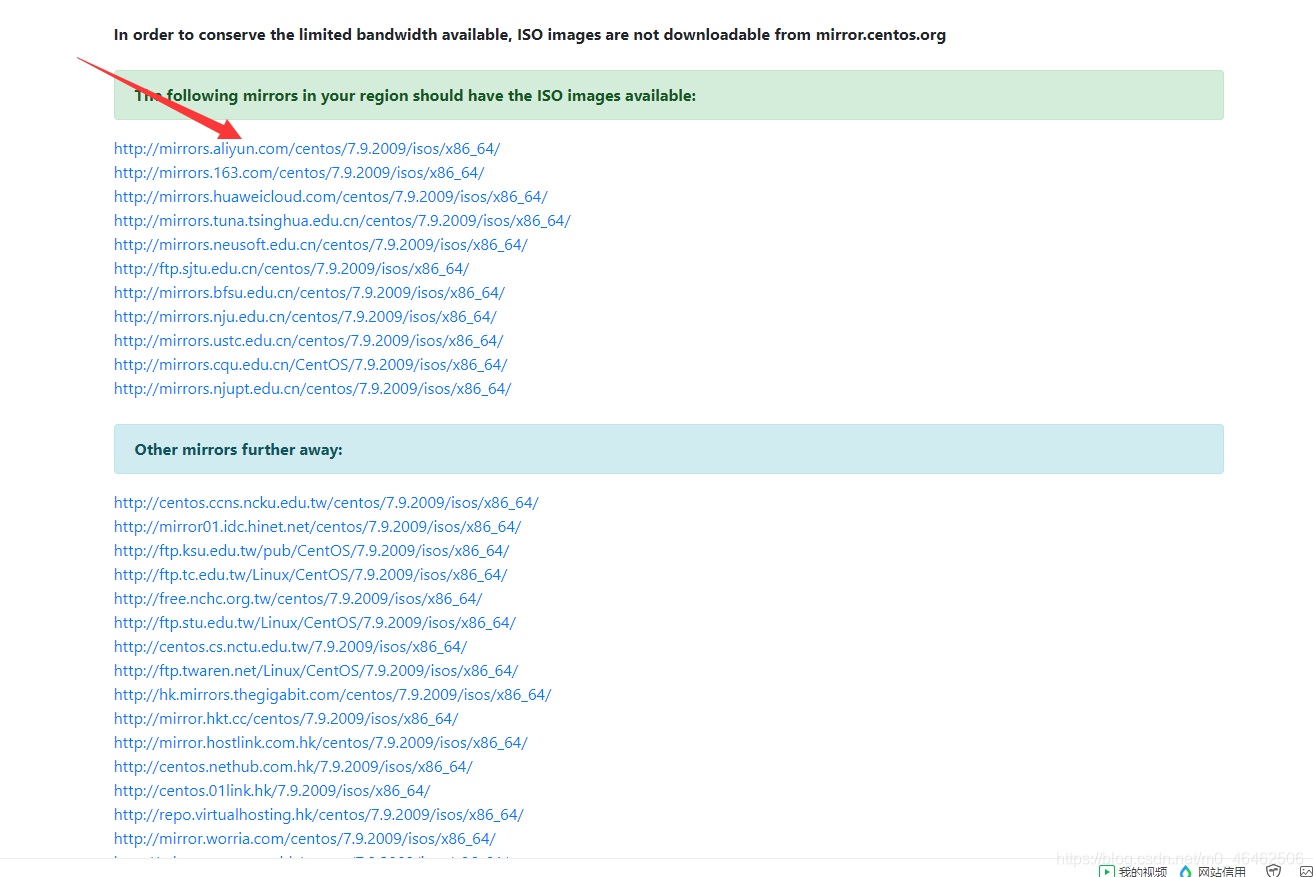
Task: Open the 我的视频 play icon in status bar
Action: point(1106,871)
